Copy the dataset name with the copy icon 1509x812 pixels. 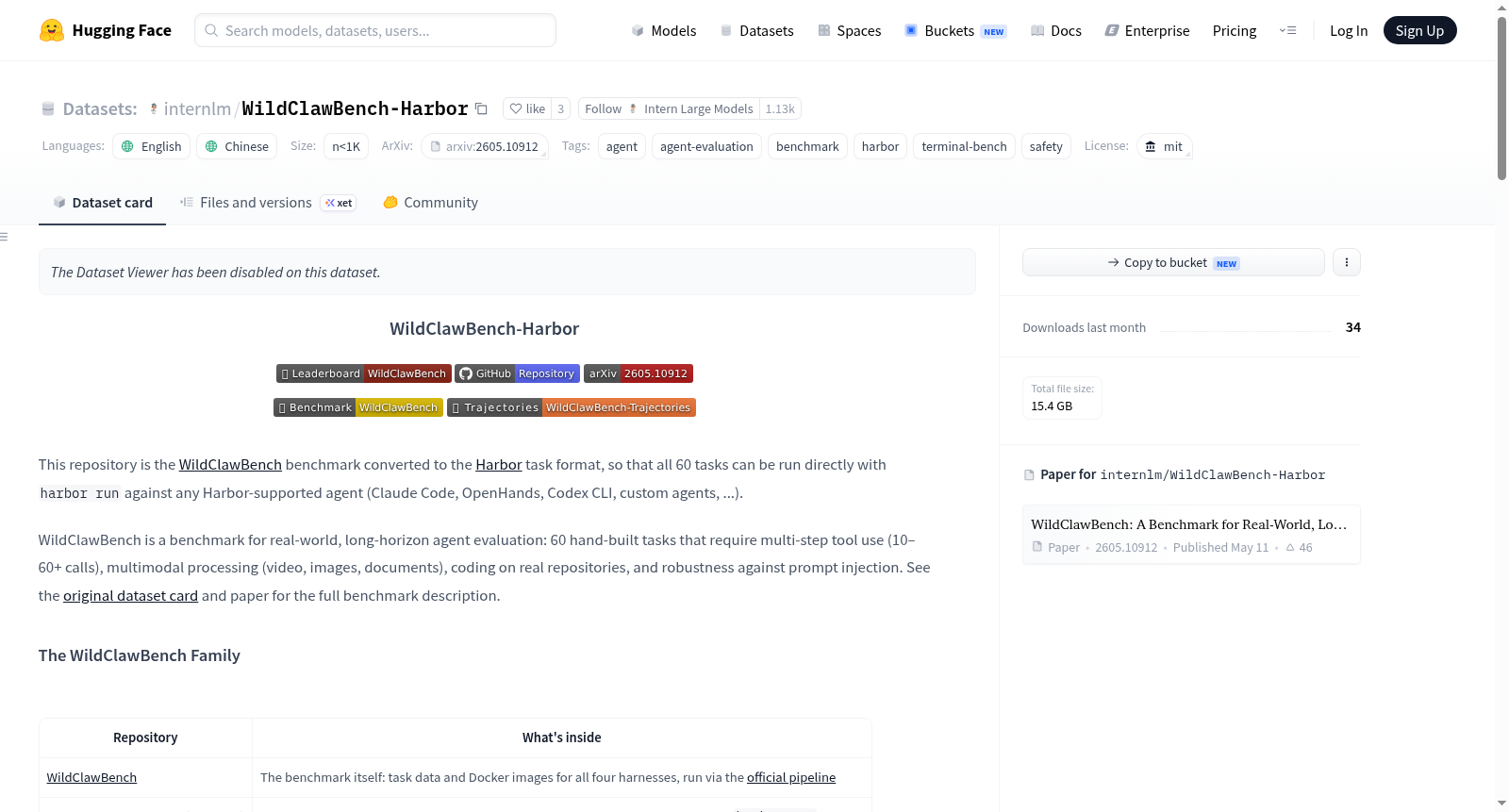[481, 108]
